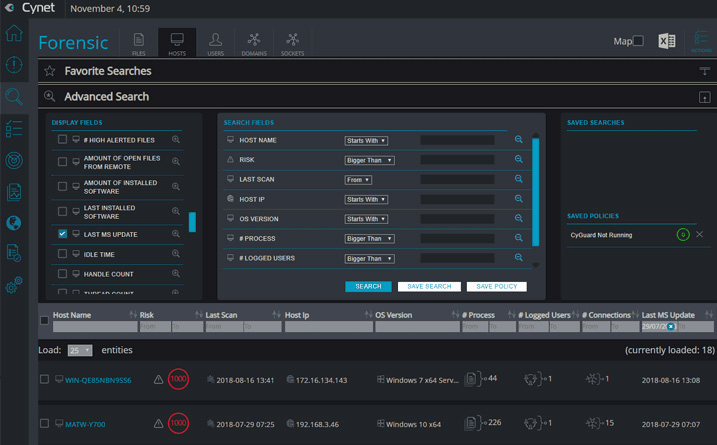Enable the Map checkbox
The image size is (717, 445).
tap(638, 41)
